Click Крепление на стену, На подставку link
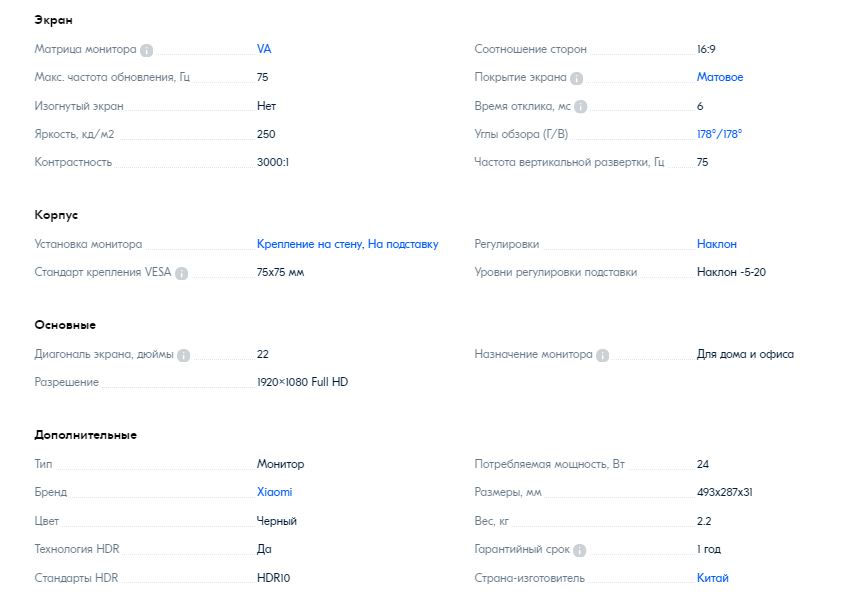This screenshot has width=861, height=594. 347,244
